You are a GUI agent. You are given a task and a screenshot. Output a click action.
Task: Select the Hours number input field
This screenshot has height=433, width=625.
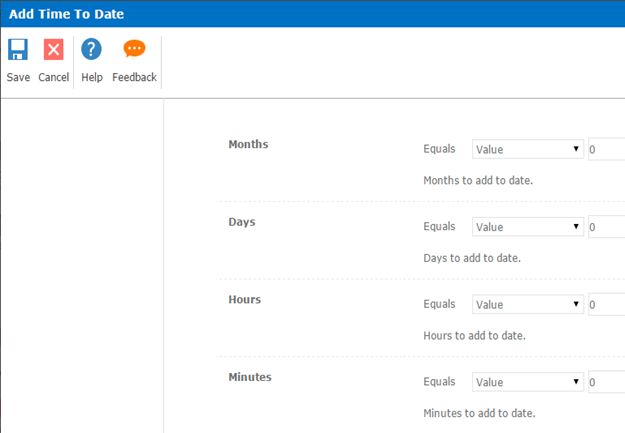click(x=606, y=304)
